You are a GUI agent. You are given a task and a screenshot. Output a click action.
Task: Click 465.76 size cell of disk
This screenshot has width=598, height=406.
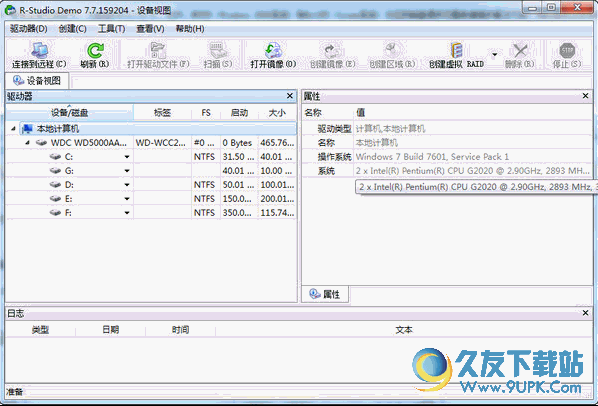click(x=277, y=143)
